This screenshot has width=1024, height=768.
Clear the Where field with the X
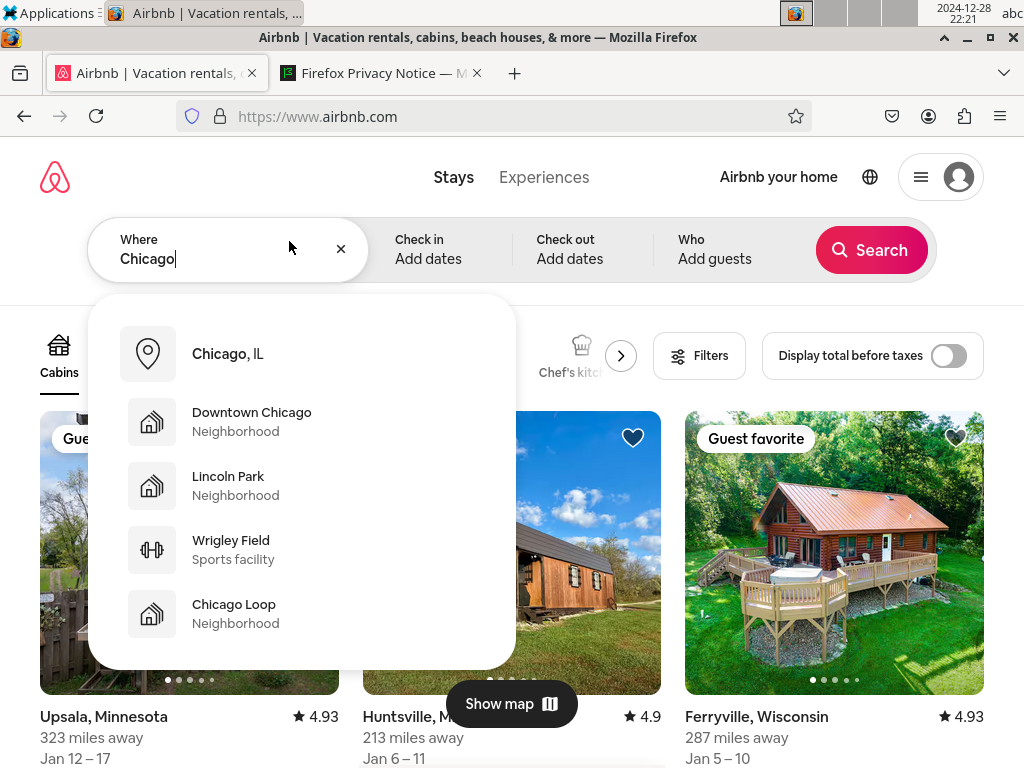341,249
